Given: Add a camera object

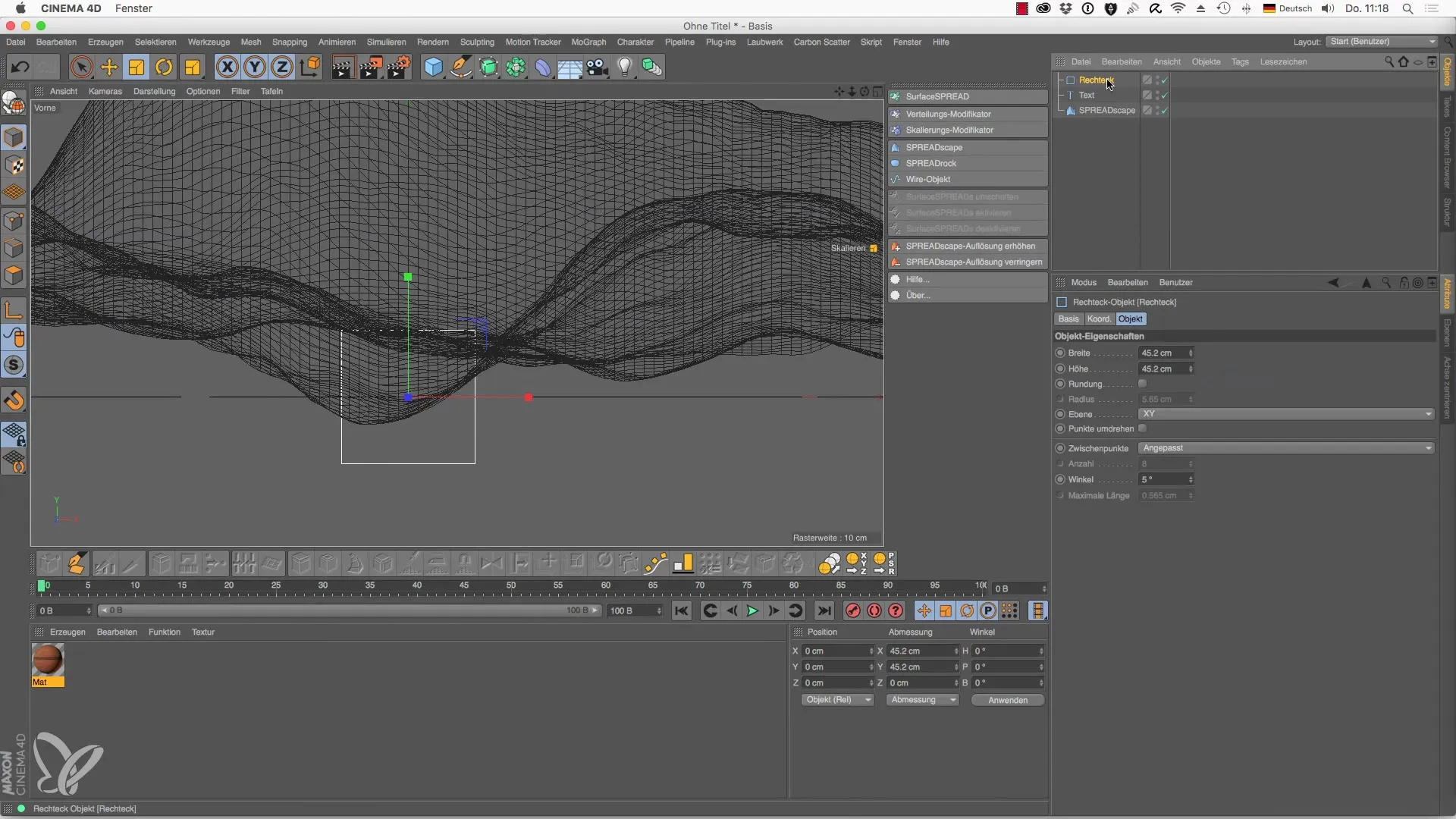Looking at the screenshot, I should coord(598,67).
